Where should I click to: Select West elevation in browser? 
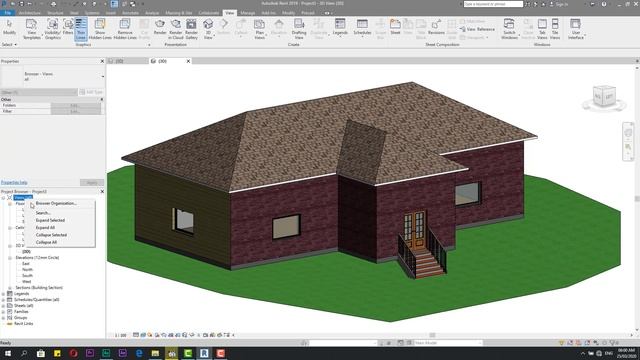27,282
